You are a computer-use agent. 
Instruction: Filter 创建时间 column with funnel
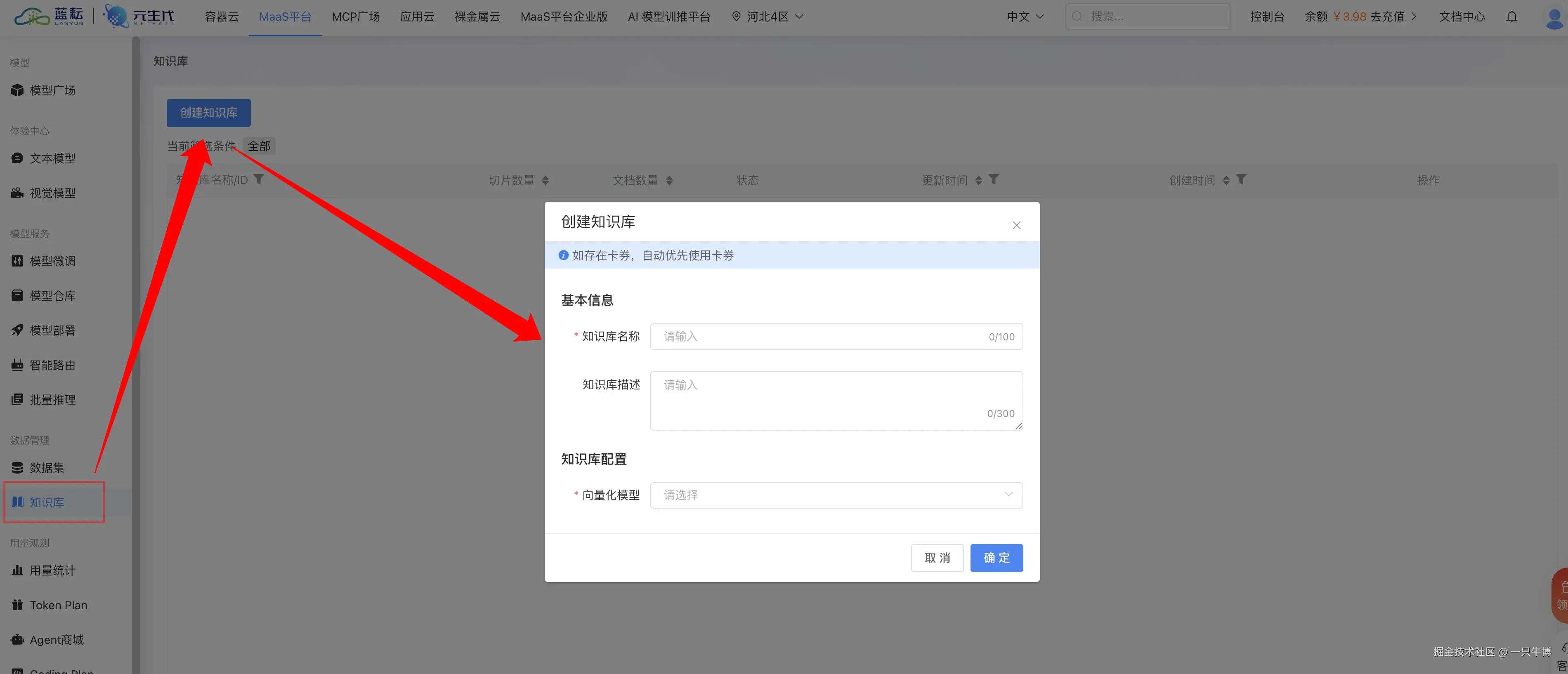click(x=1241, y=179)
